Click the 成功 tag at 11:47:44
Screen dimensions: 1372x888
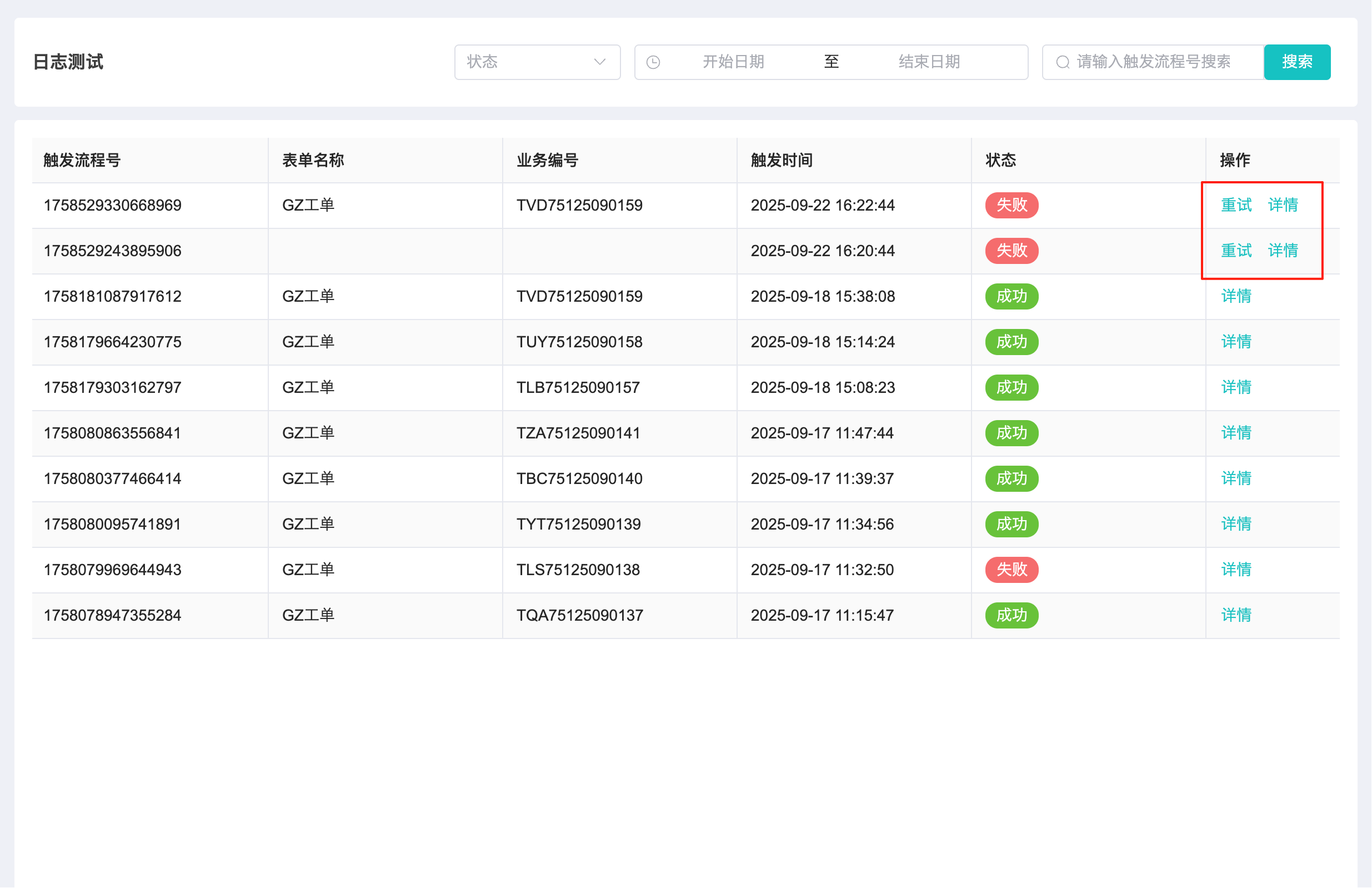click(x=1012, y=432)
